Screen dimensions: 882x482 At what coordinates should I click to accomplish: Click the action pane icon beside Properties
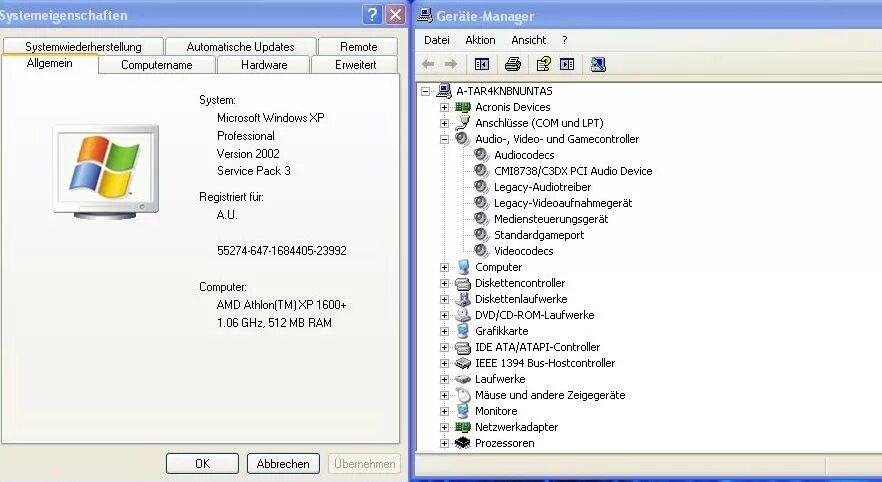tap(567, 64)
